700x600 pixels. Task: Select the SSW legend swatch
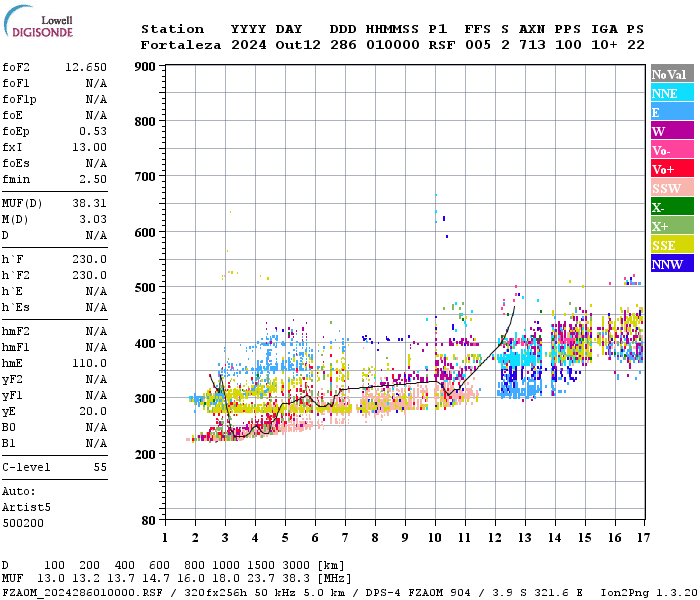(x=672, y=188)
